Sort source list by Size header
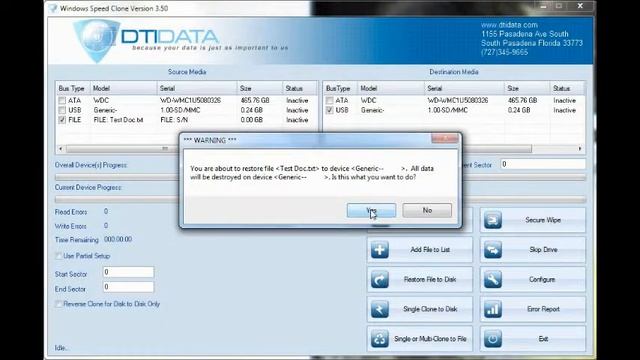The height and width of the screenshot is (360, 640). pos(260,89)
